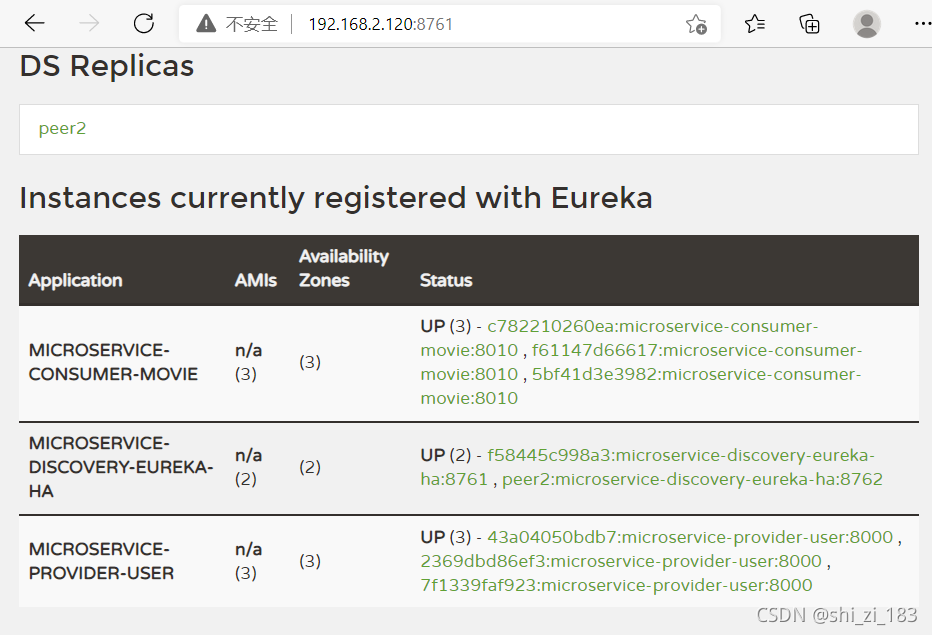Add this page to favorites star icon
Screen dimensions: 932x635
tap(696, 24)
